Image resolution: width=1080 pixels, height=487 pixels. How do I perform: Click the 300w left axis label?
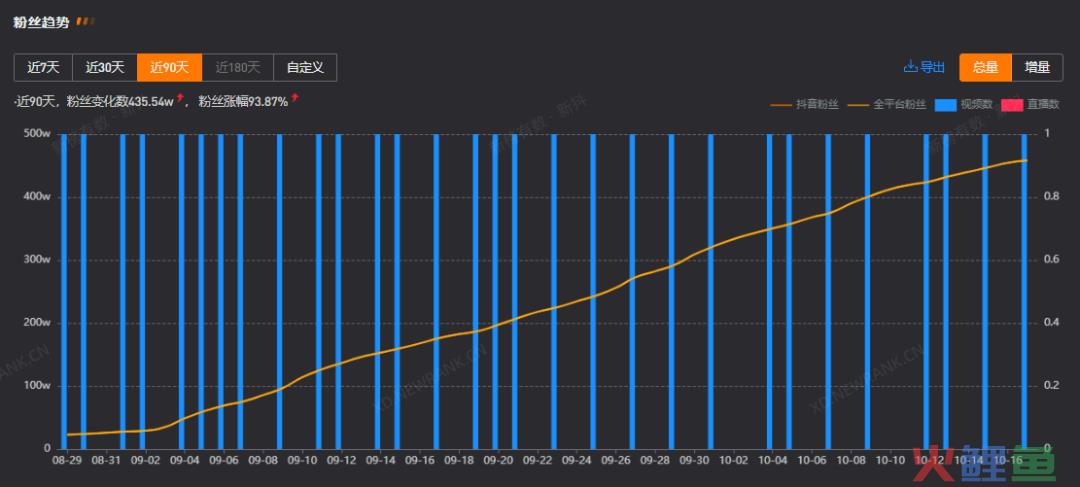pyautogui.click(x=39, y=260)
